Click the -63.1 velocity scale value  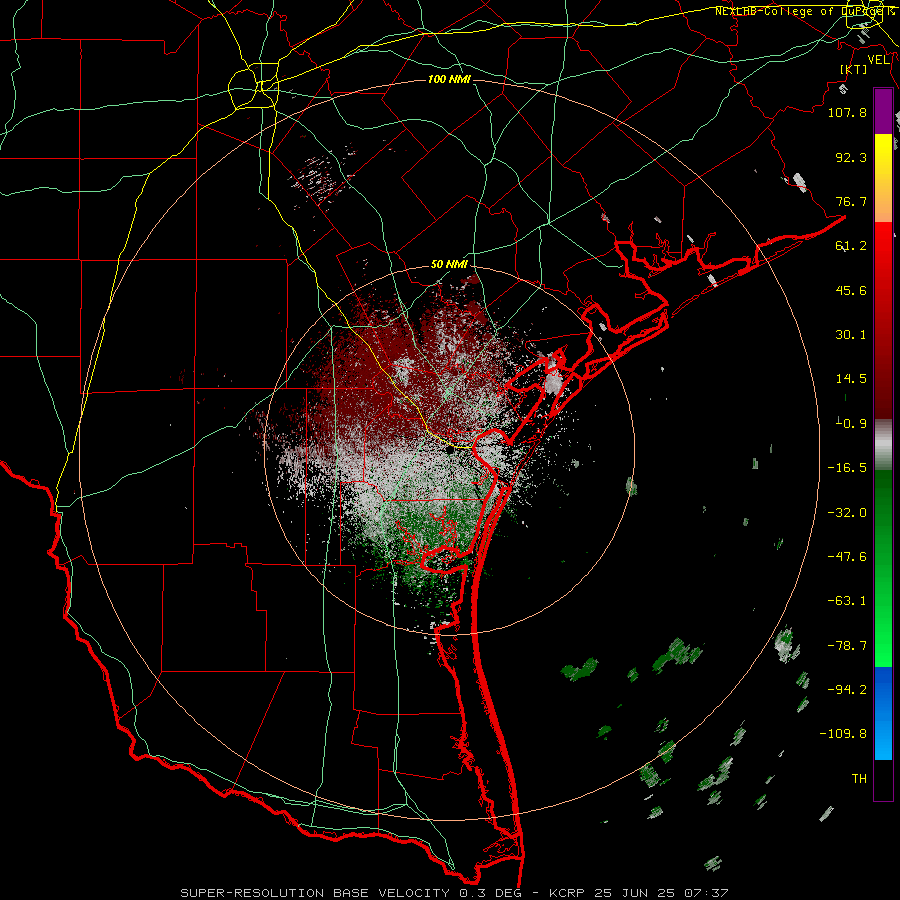click(847, 601)
